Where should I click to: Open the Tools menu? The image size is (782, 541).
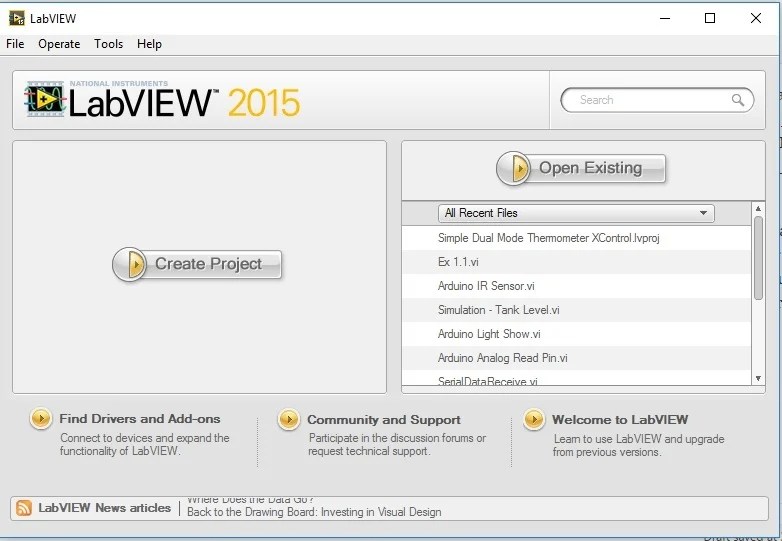(x=108, y=44)
